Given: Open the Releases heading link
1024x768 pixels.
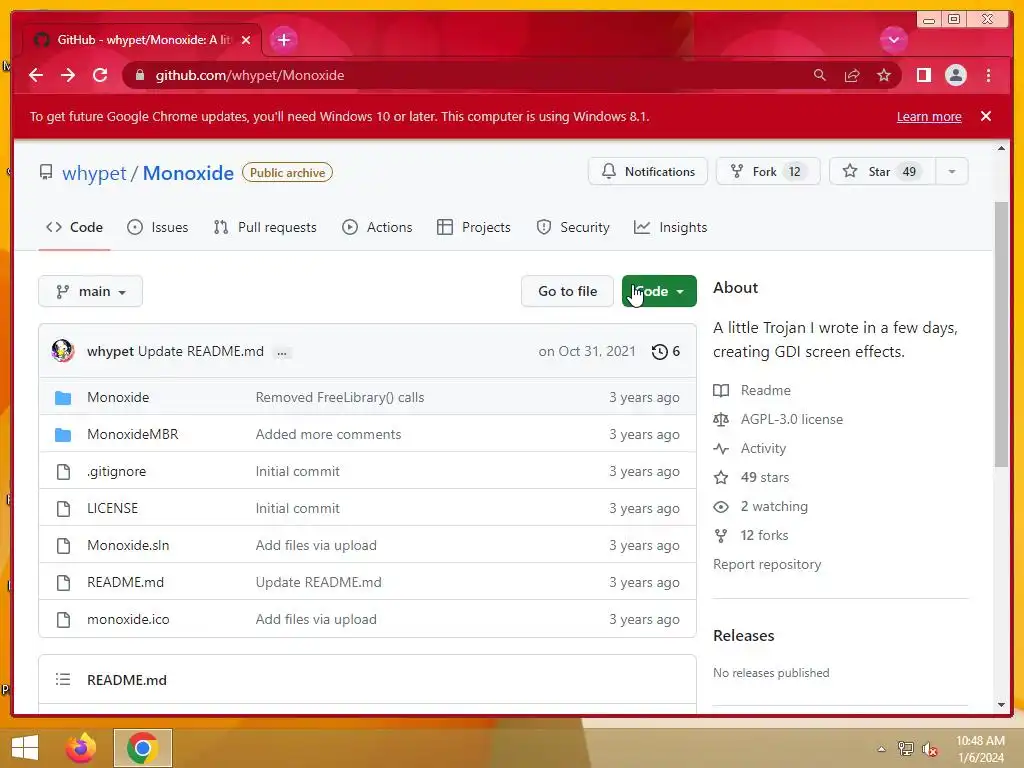Looking at the screenshot, I should click(x=743, y=635).
